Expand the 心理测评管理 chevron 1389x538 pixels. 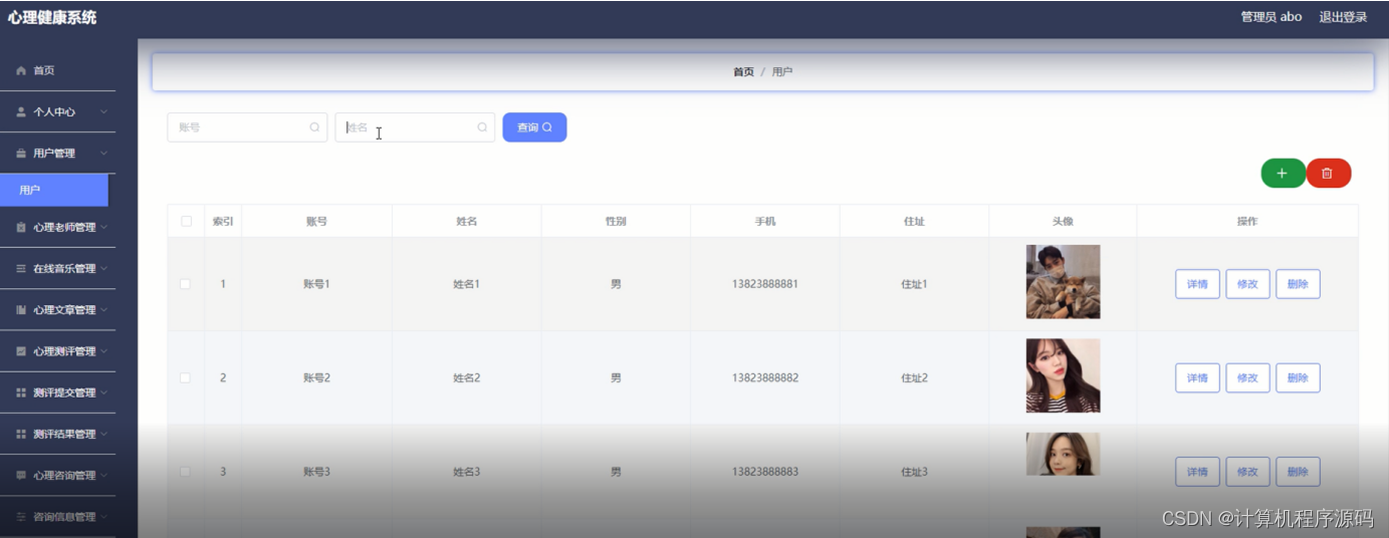(103, 352)
